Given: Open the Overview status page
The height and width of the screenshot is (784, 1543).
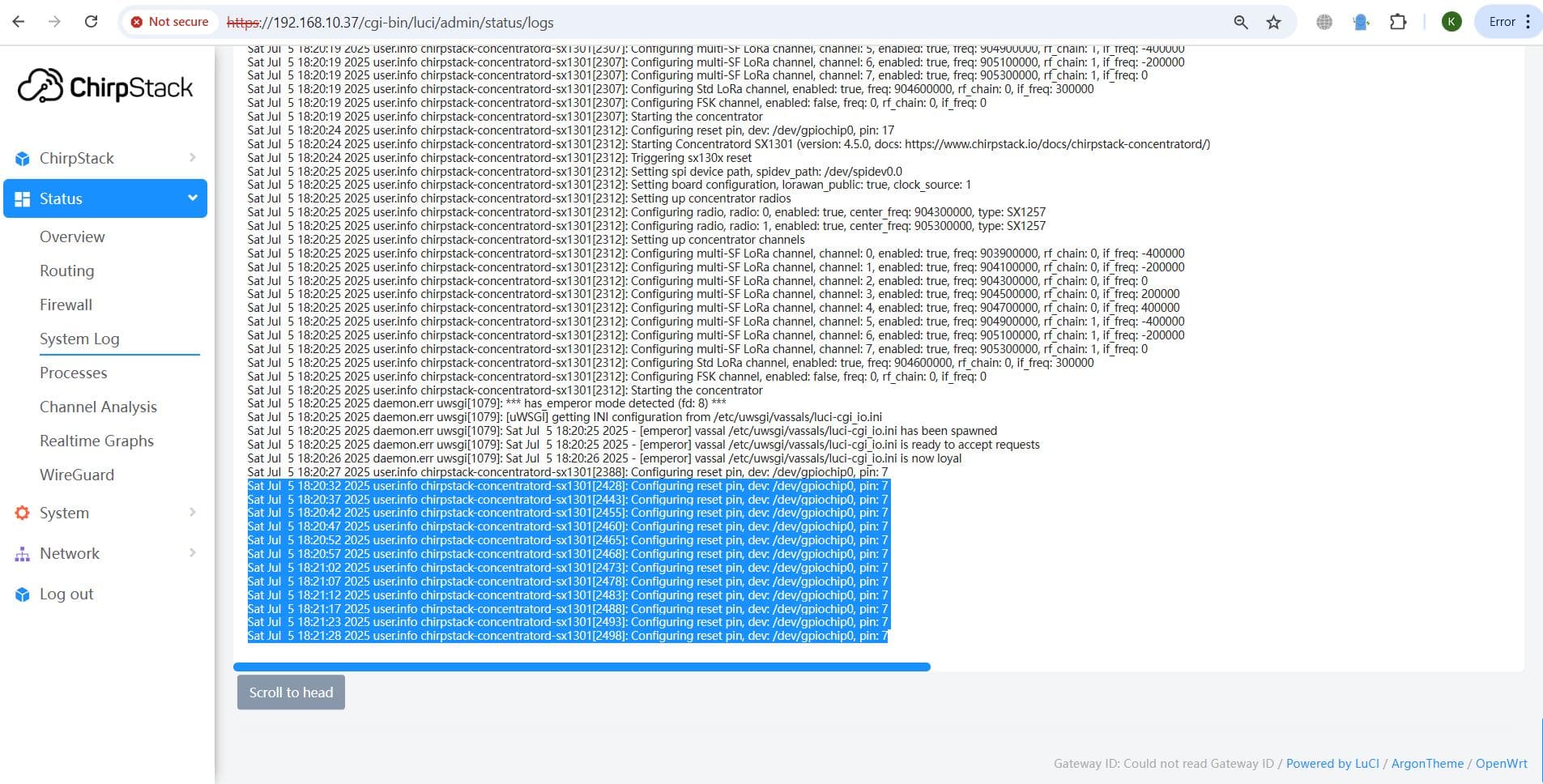Looking at the screenshot, I should click(72, 236).
